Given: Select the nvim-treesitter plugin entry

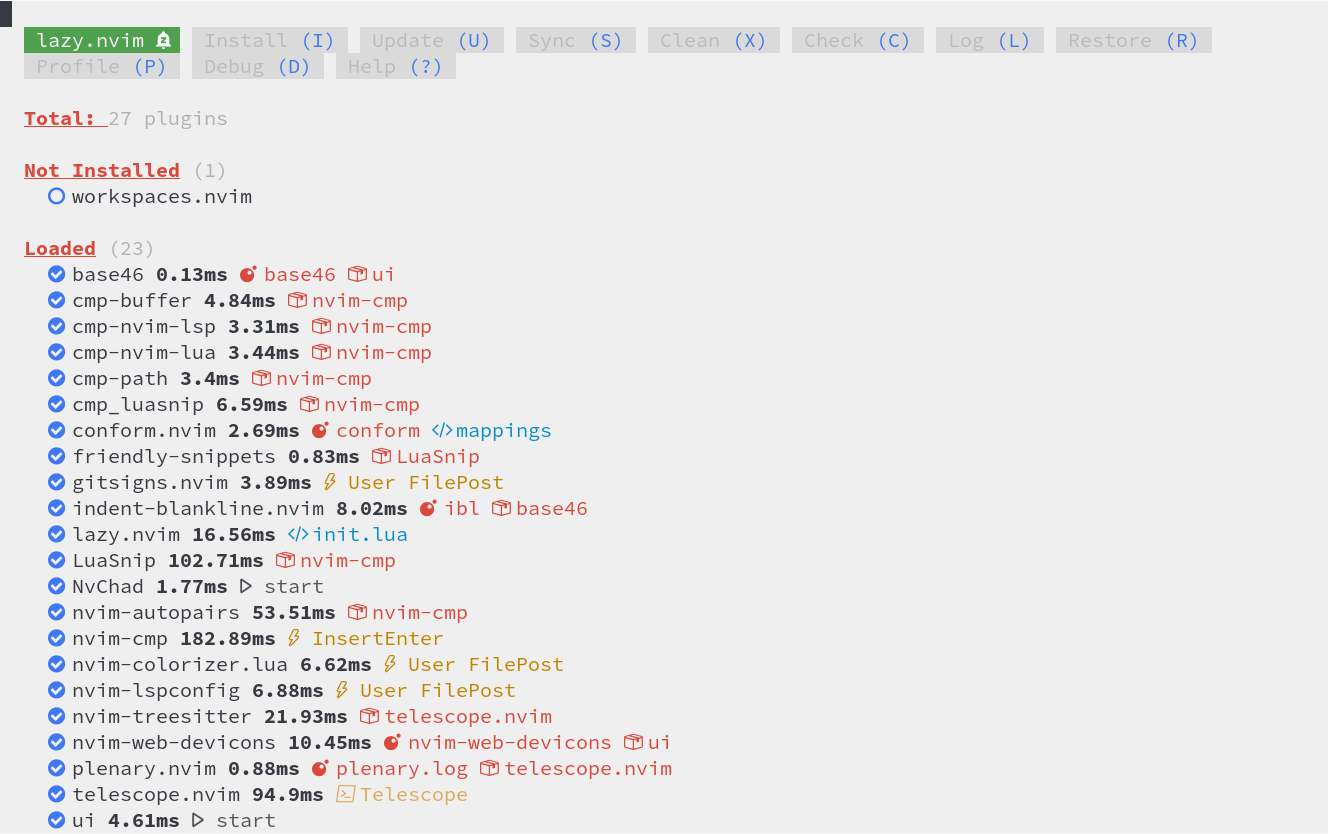Looking at the screenshot, I should [162, 716].
